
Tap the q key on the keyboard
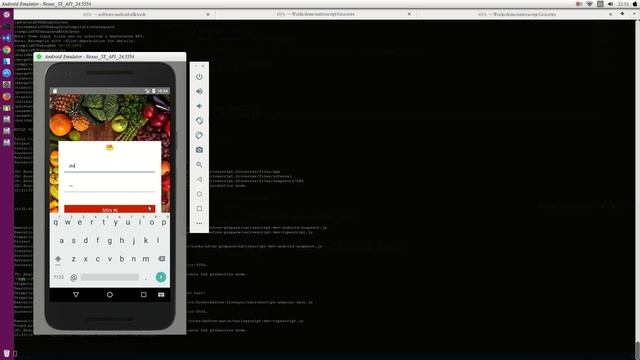click(56, 222)
